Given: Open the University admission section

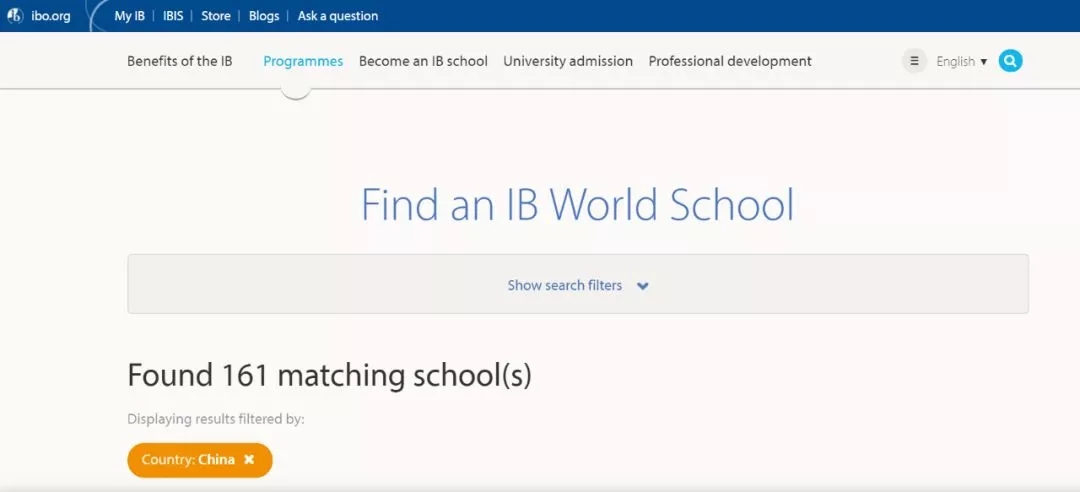Looking at the screenshot, I should tap(568, 61).
